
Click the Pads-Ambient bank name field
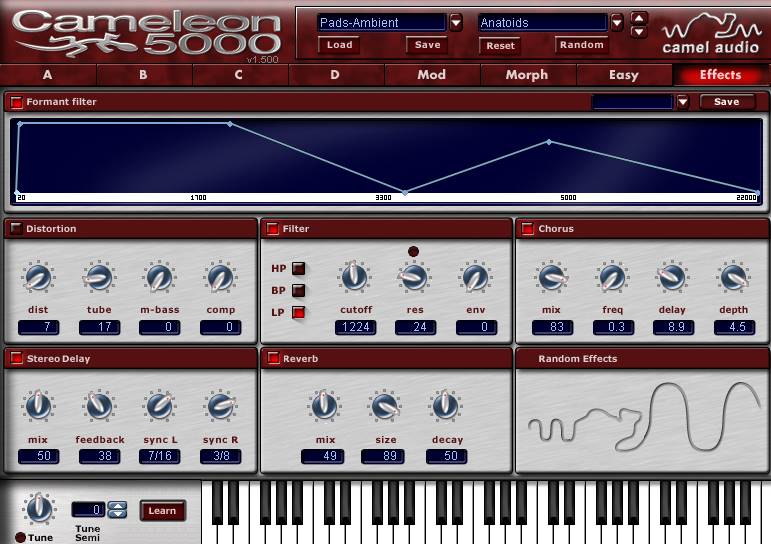(x=382, y=23)
